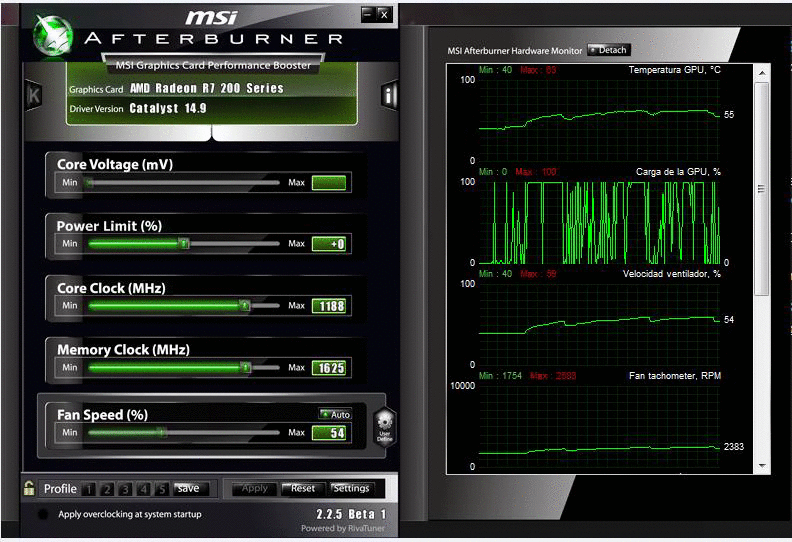Click the Fan Speed slider handle
The height and width of the screenshot is (542, 792).
tap(162, 432)
